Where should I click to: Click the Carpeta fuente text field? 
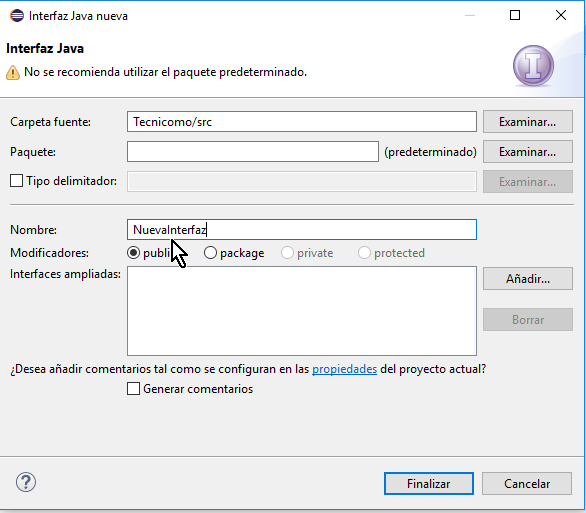(302, 121)
